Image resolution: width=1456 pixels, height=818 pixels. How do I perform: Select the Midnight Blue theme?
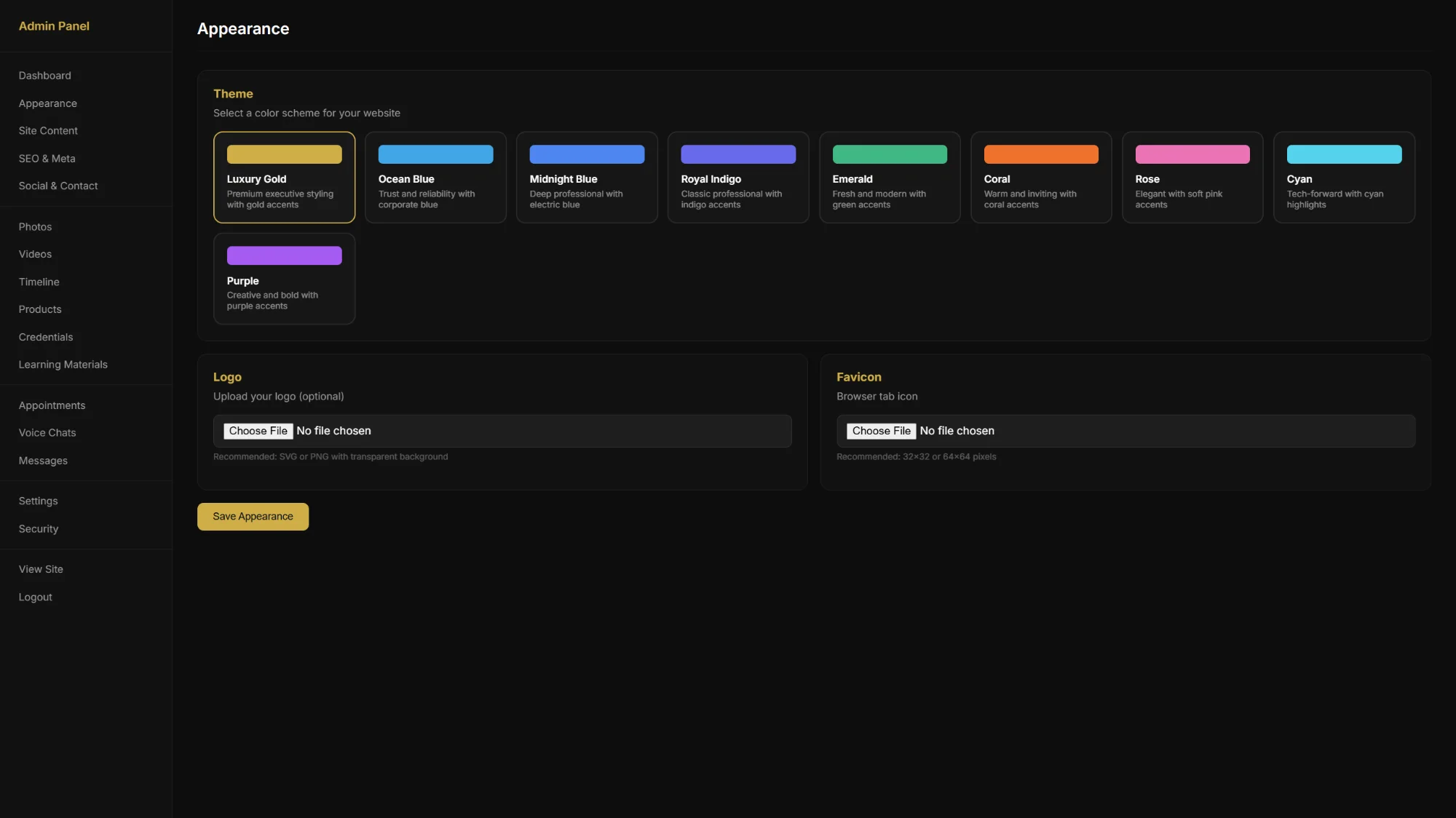pos(587,177)
